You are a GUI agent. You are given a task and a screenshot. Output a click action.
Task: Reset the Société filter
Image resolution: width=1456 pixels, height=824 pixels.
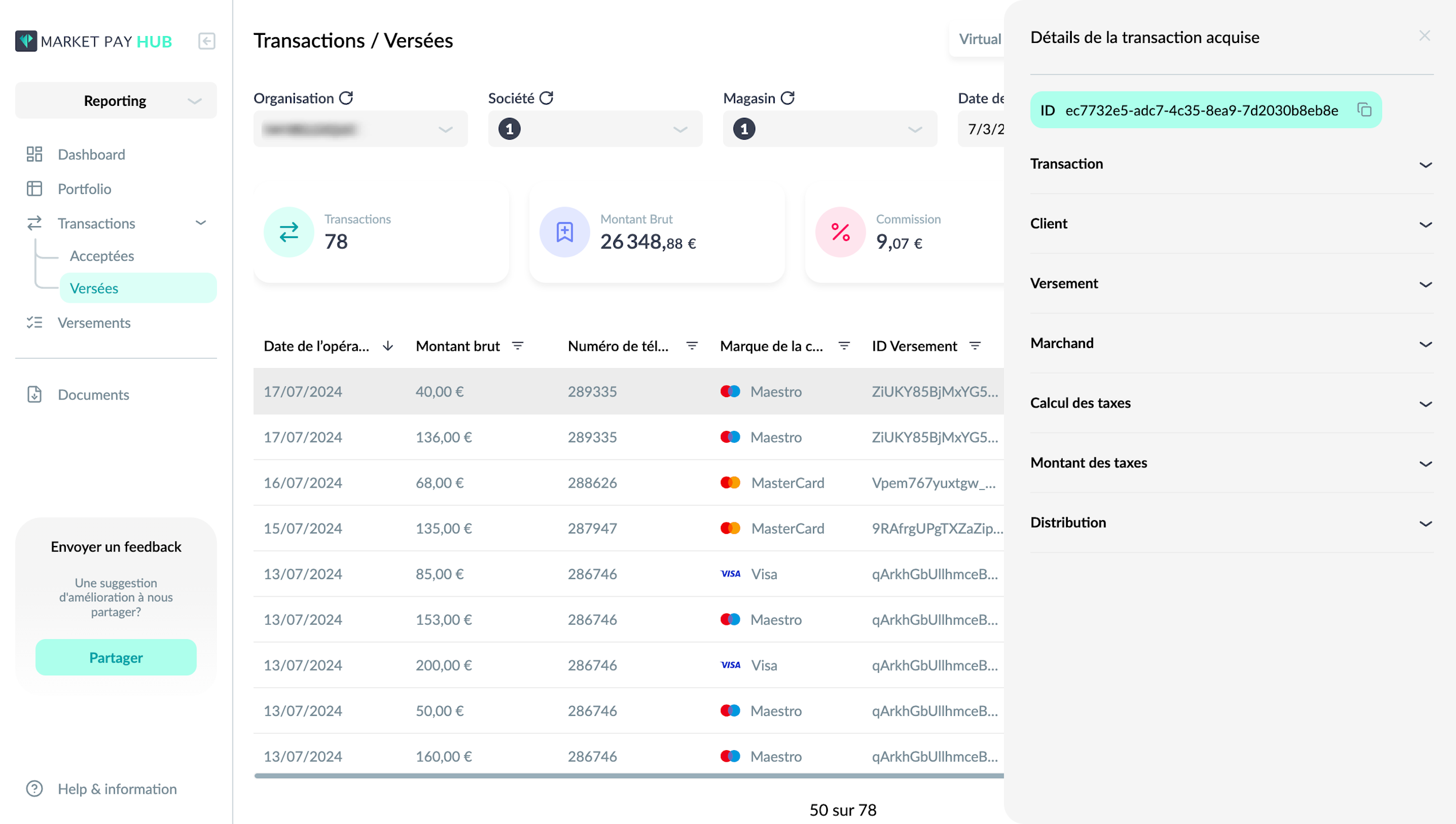pyautogui.click(x=546, y=98)
